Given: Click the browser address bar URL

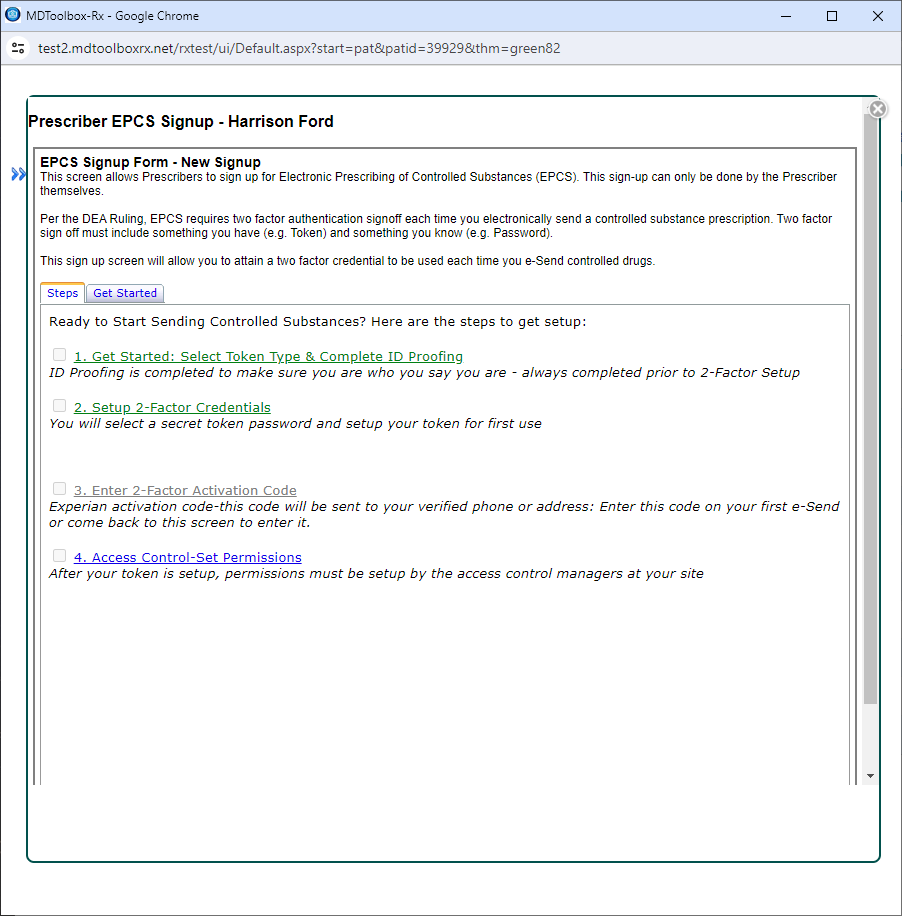Looking at the screenshot, I should point(299,48).
